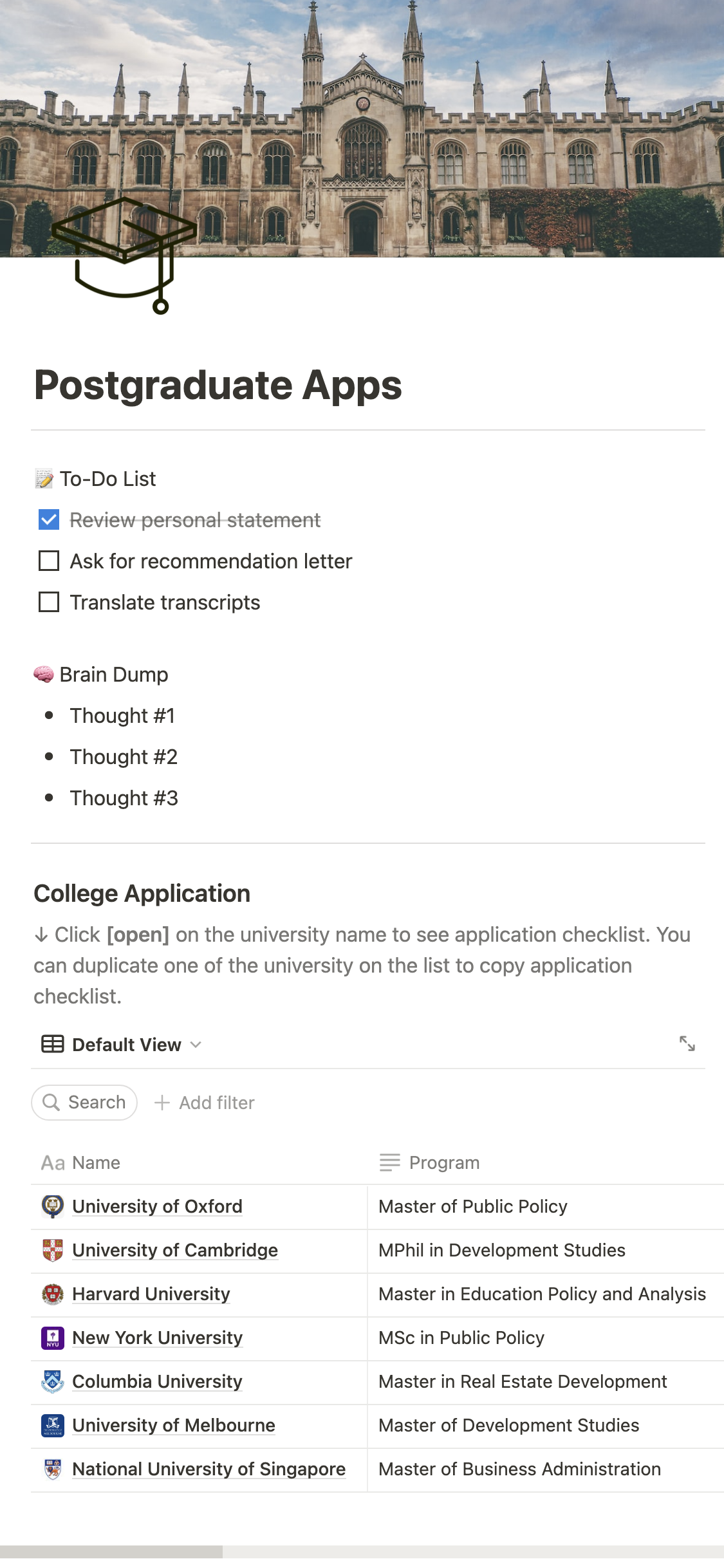Click the graduation cap page icon
Screen dimensions: 724x1568
point(124,255)
